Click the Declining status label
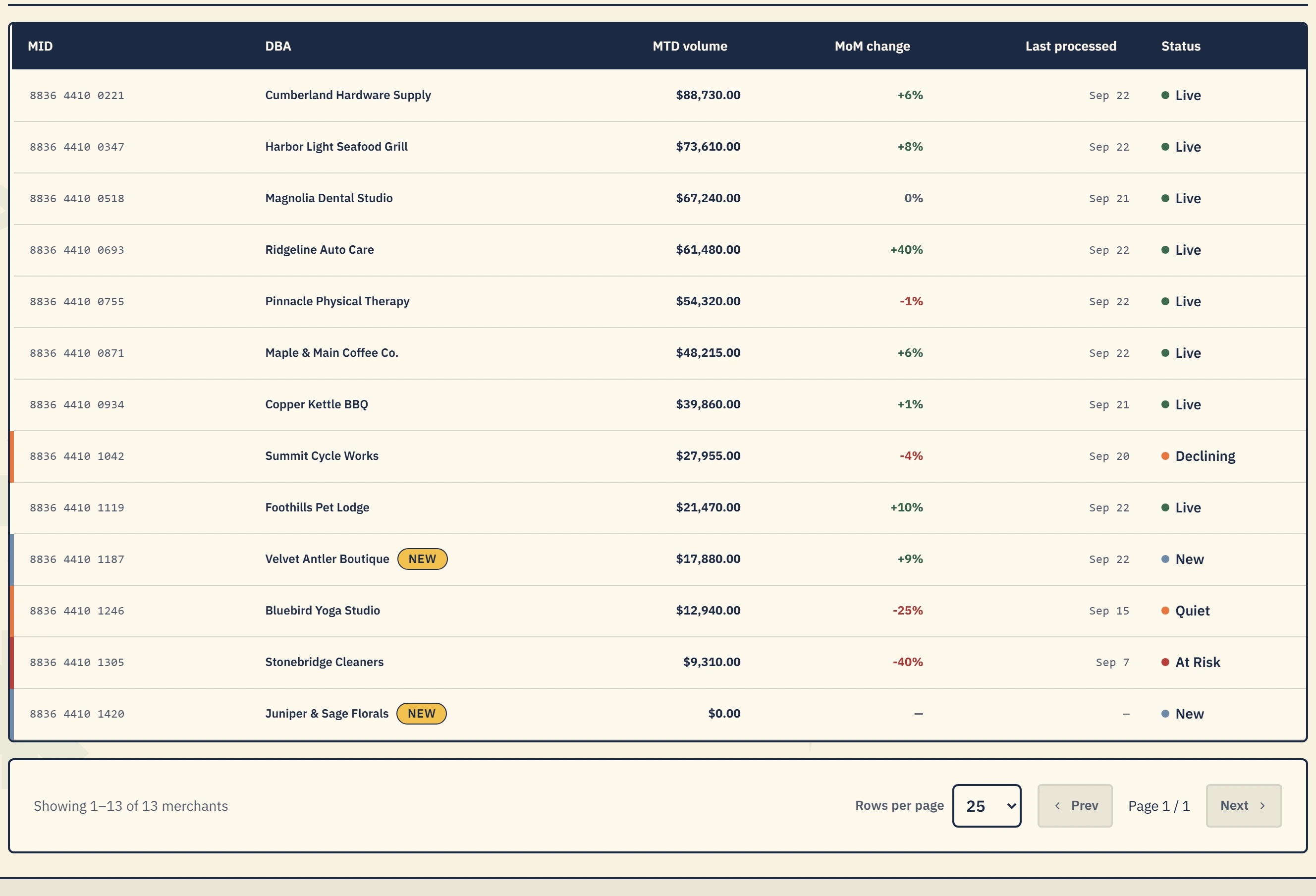 [x=1205, y=456]
